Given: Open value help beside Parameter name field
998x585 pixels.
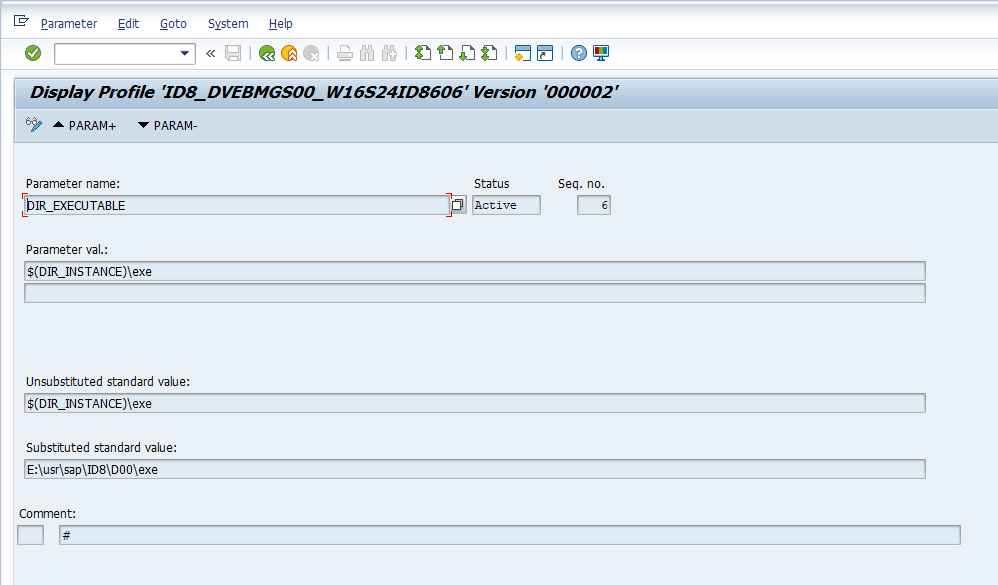Looking at the screenshot, I should click(458, 205).
